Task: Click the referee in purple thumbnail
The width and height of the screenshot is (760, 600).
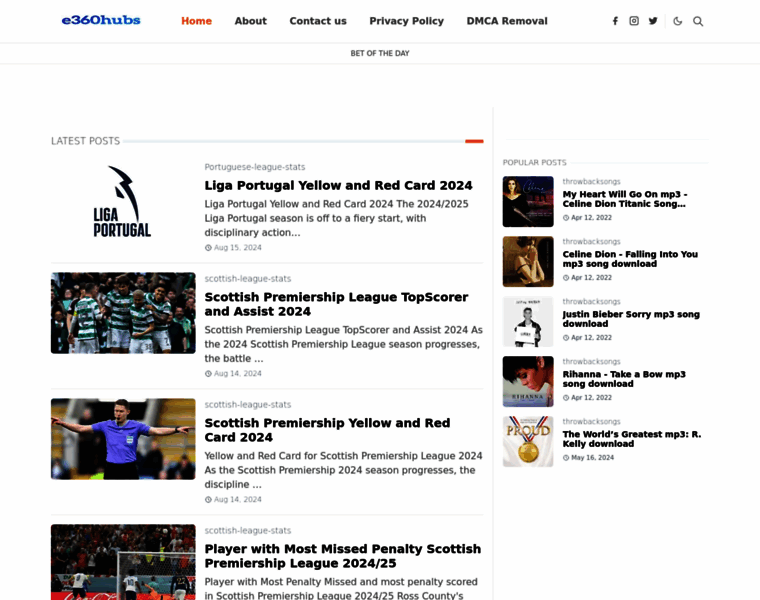Action: click(x=123, y=439)
